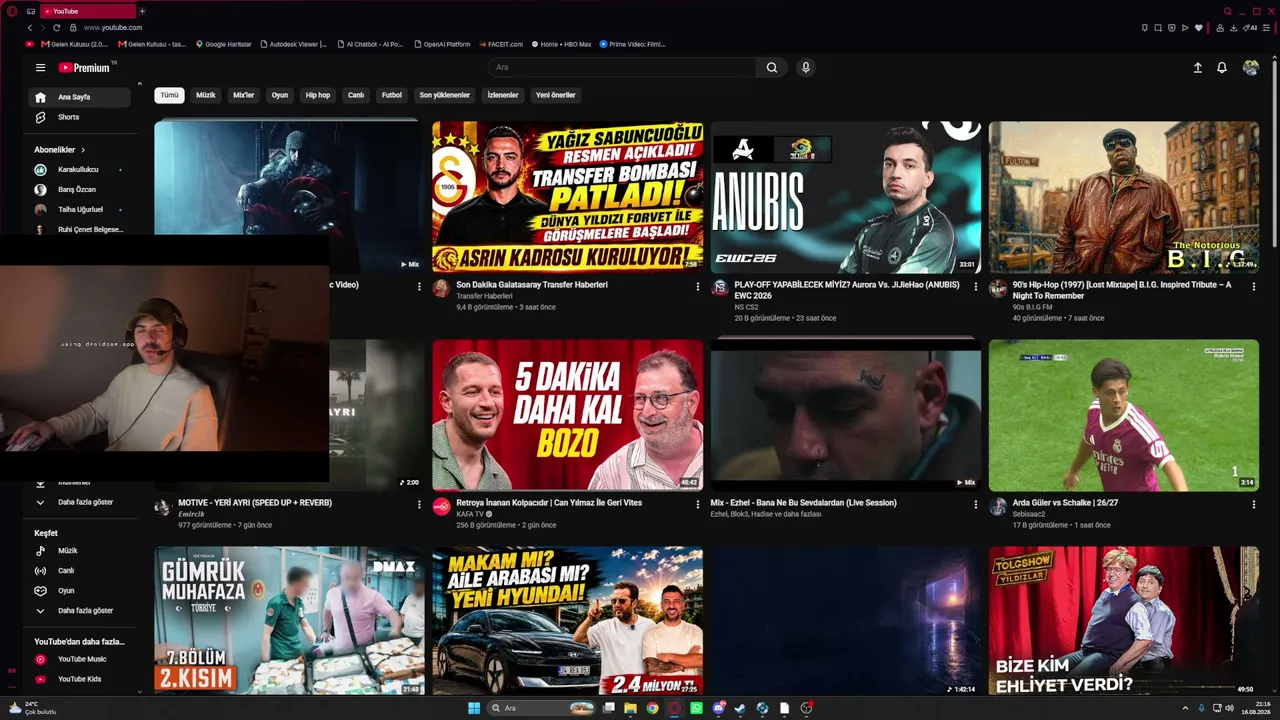Open the upload/create video icon
The width and height of the screenshot is (1280, 720).
1198,68
